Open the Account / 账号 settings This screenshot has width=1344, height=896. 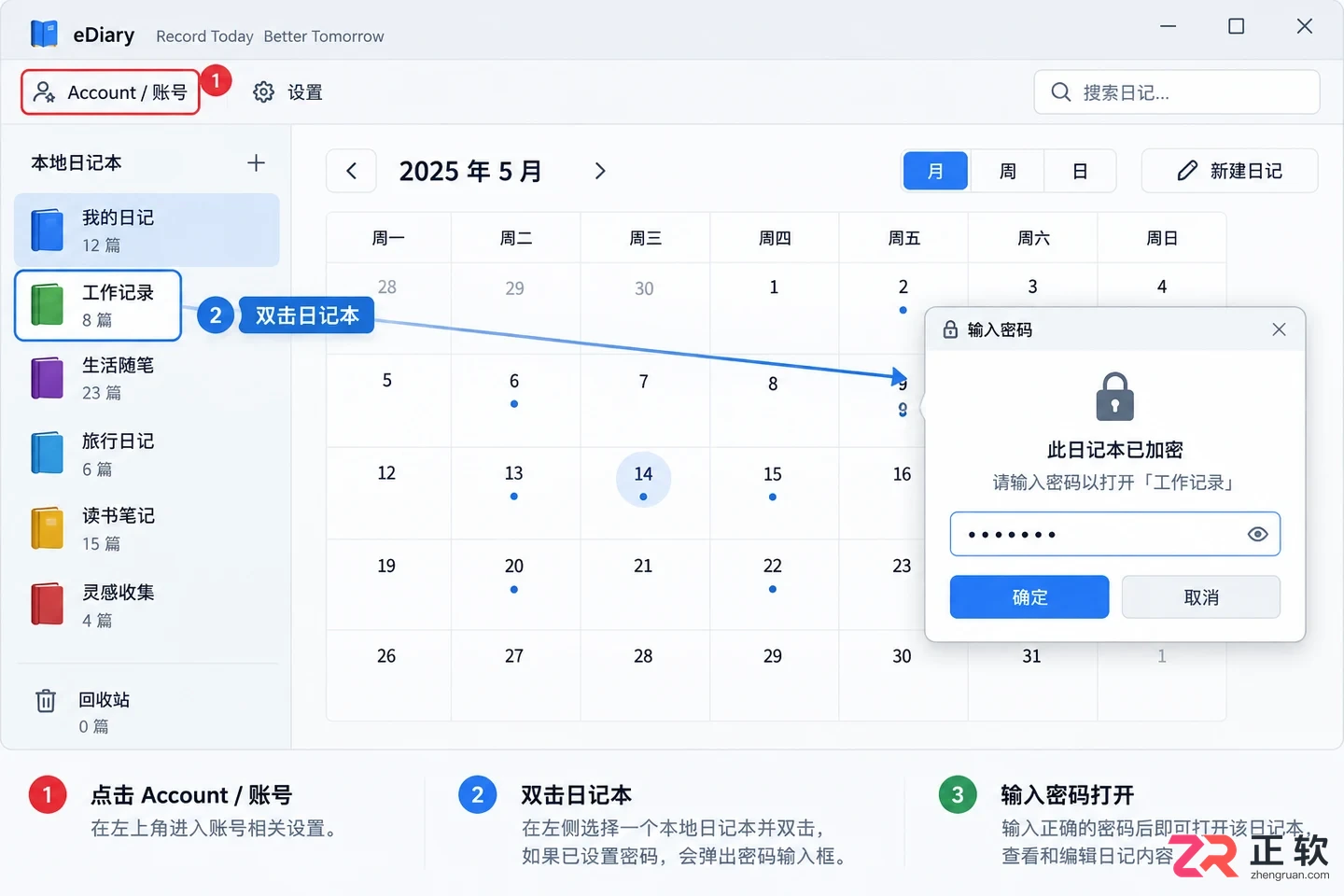(x=111, y=92)
